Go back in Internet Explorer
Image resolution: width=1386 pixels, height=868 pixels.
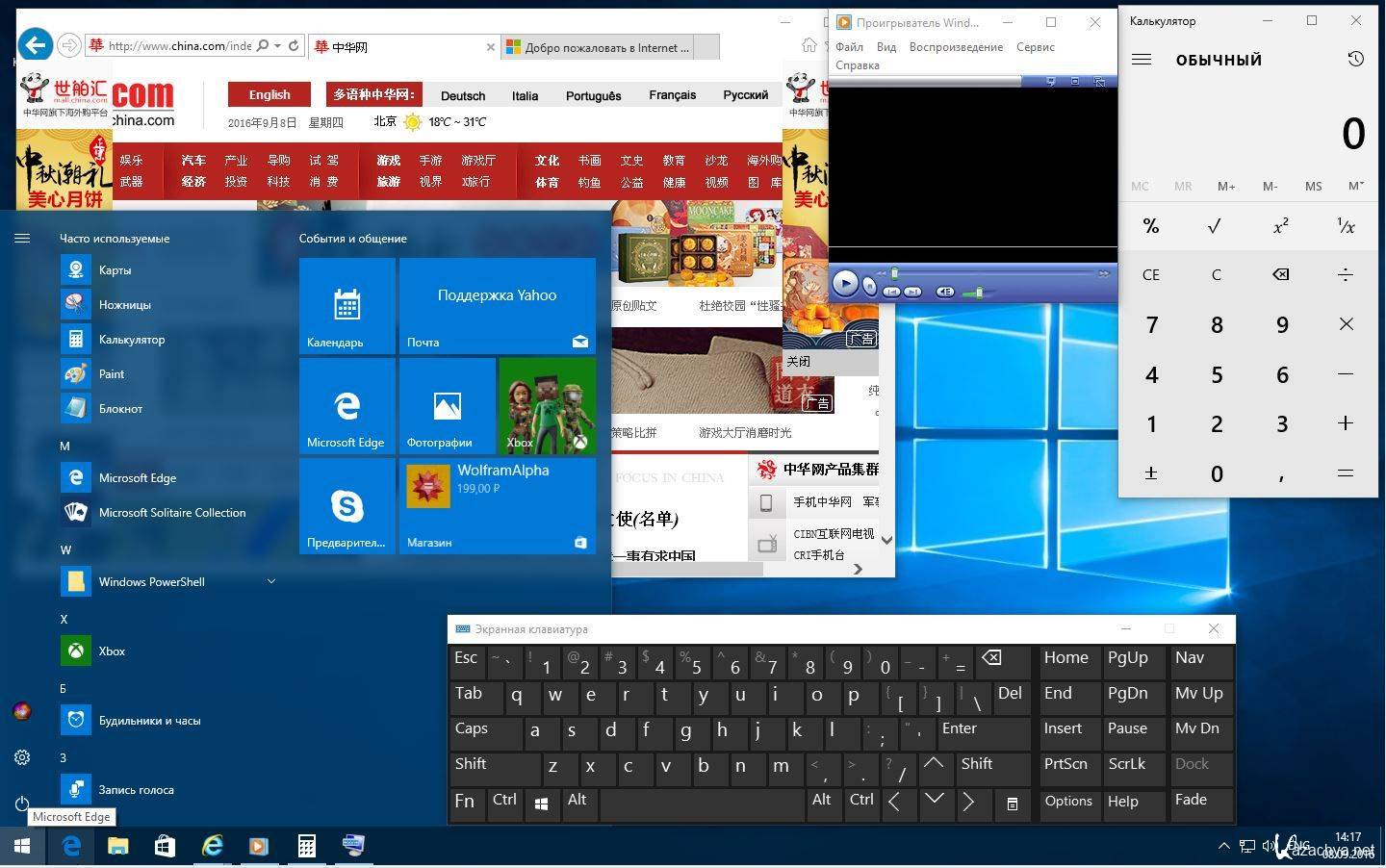[35, 44]
